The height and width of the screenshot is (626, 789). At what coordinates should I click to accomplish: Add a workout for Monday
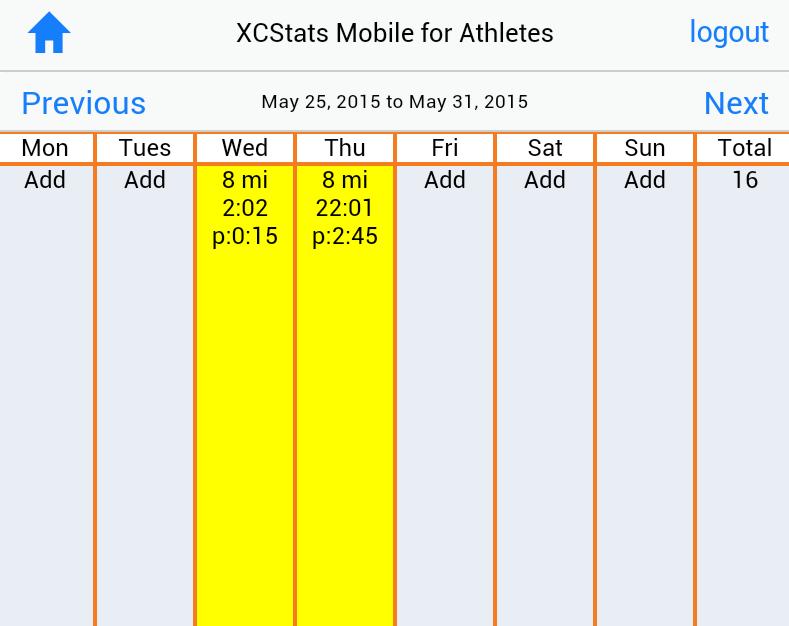click(45, 180)
